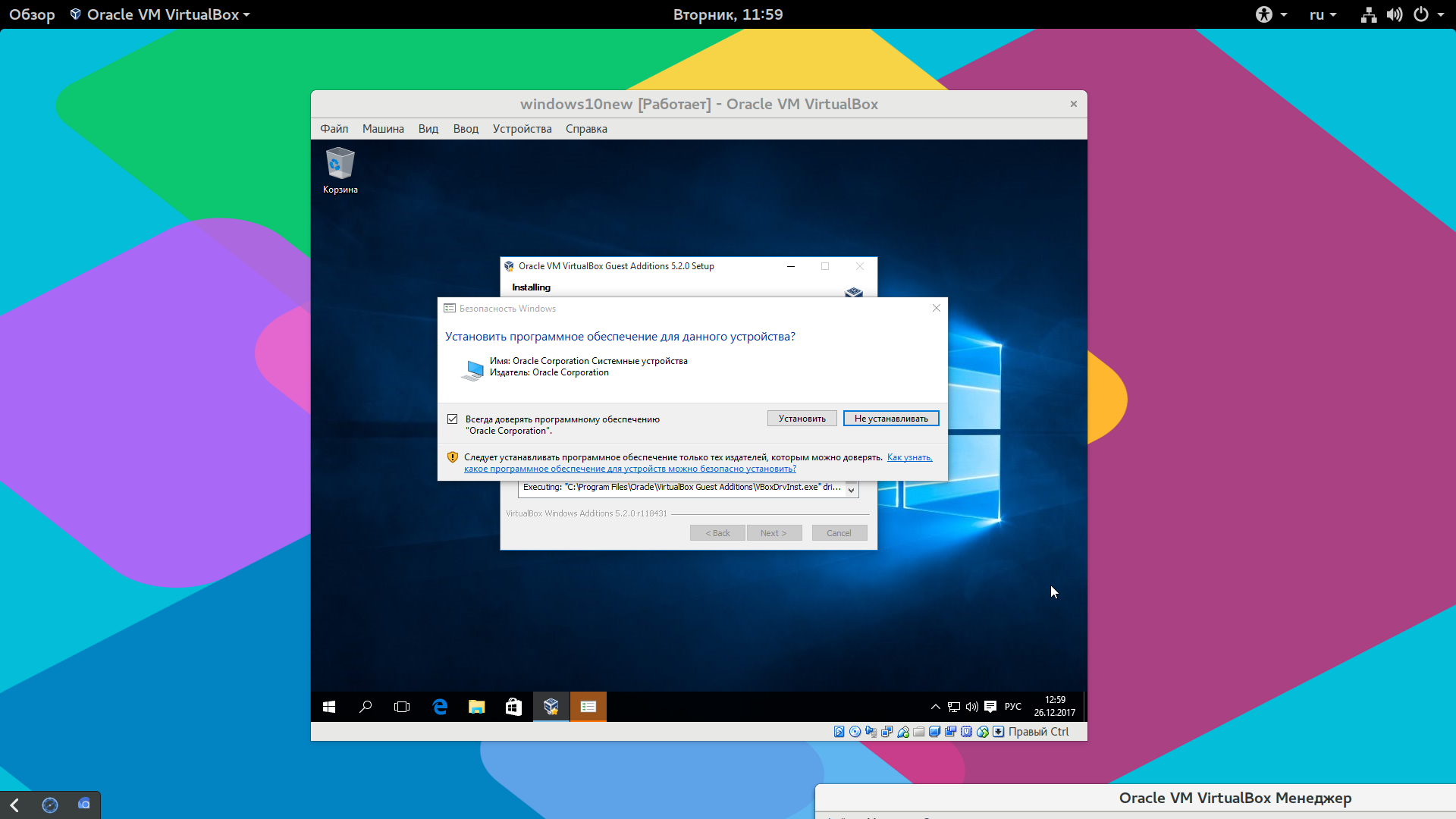Click Установить button to install driver

click(800, 418)
